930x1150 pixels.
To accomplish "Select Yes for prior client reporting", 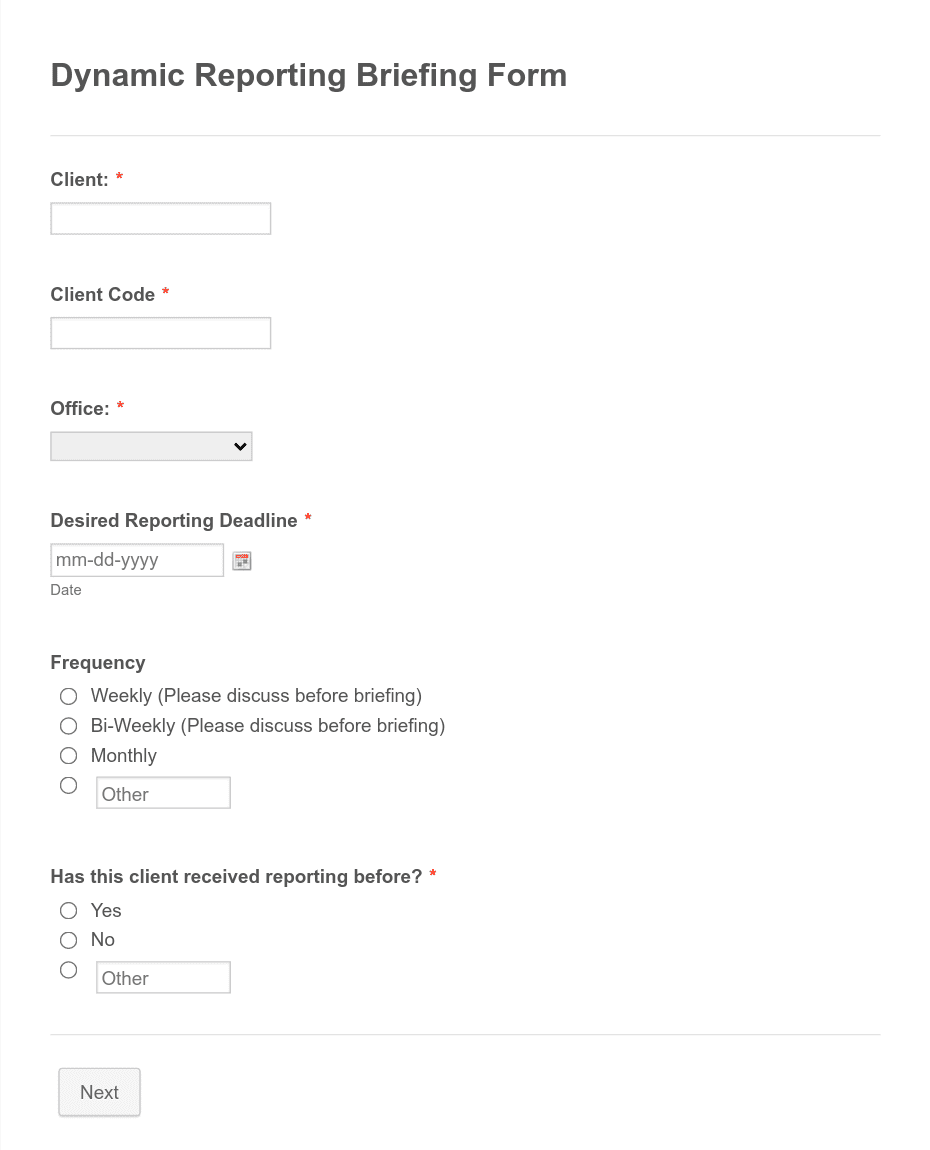I will (68, 910).
